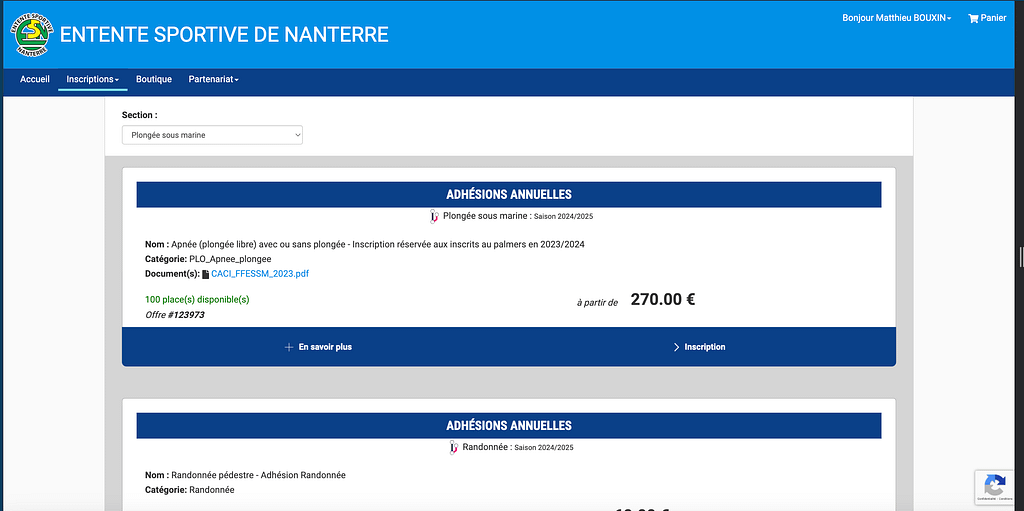Click the reCAPTCHA badge icon
The image size is (1024, 511).
tap(994, 485)
